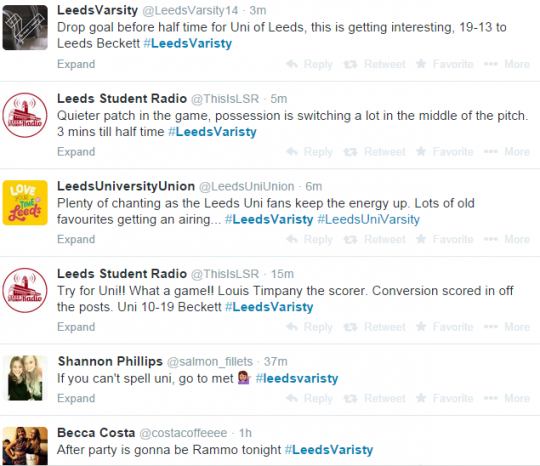Retweet the LeedsVarsity drop goal tweet

[374, 64]
